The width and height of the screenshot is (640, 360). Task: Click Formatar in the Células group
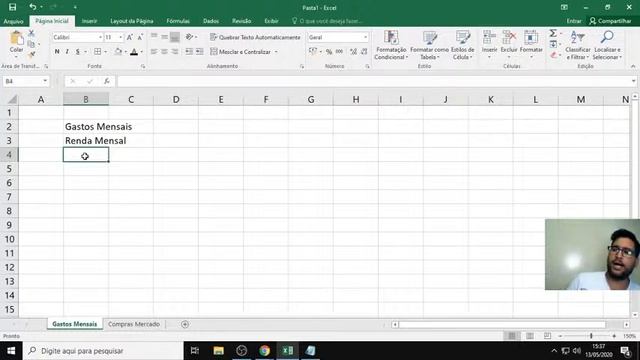(x=531, y=44)
